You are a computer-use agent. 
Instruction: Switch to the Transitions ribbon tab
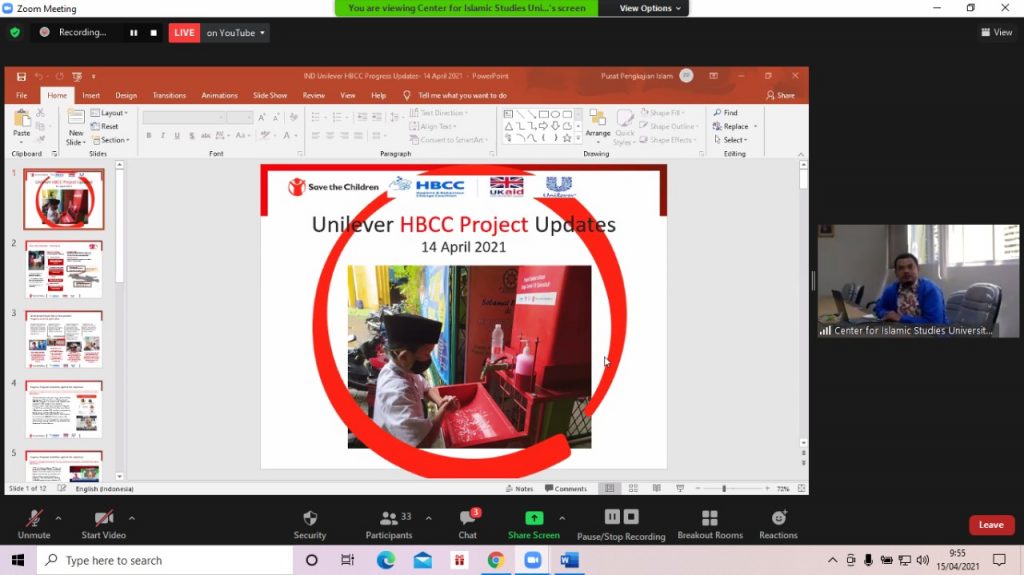tap(169, 95)
